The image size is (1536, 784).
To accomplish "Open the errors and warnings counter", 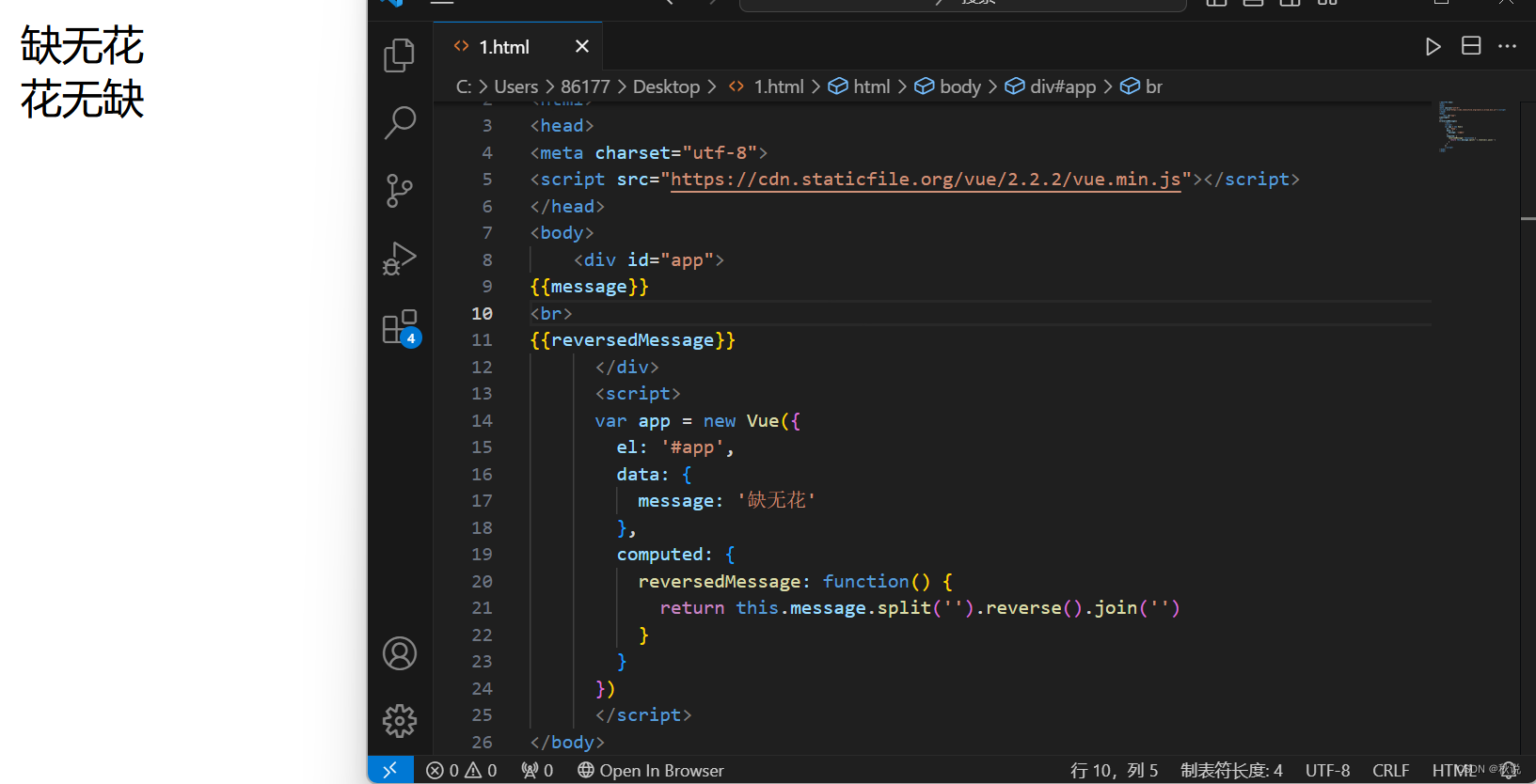I will [x=461, y=770].
